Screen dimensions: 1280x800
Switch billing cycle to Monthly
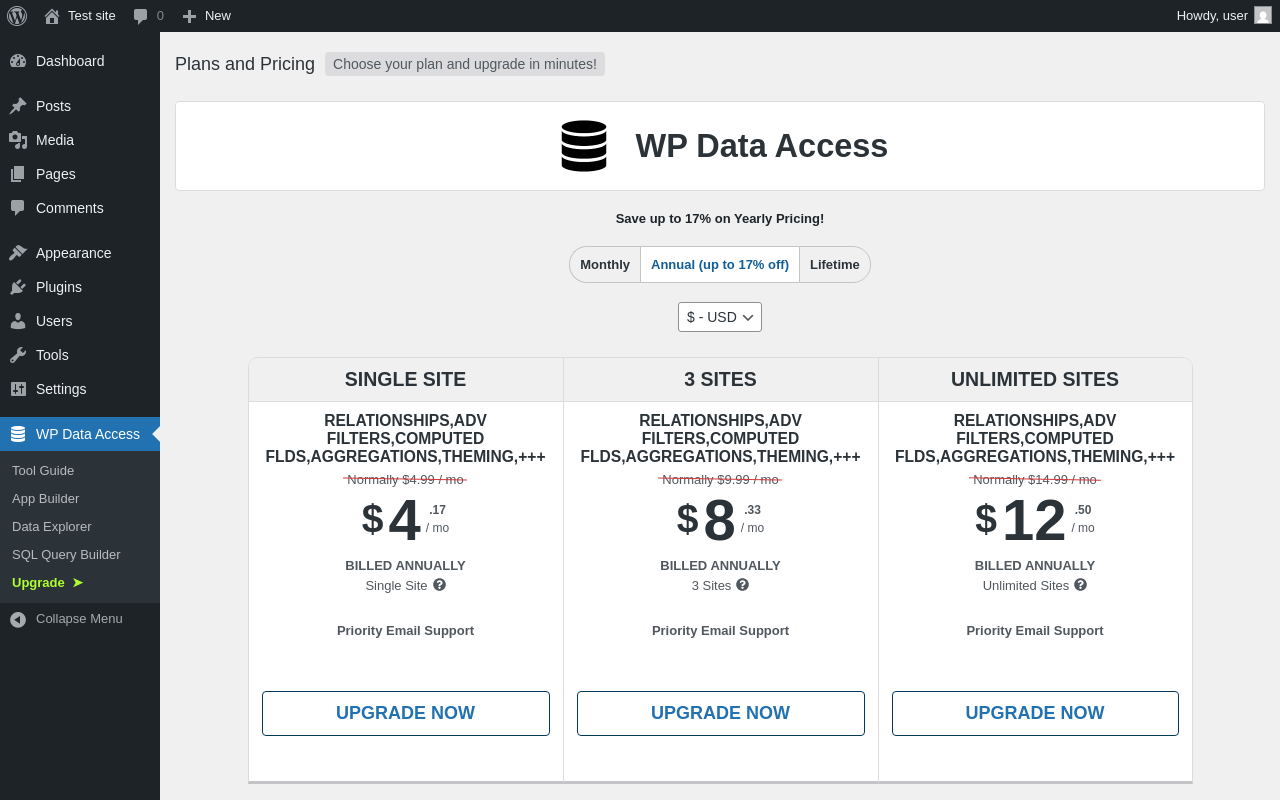(x=605, y=265)
